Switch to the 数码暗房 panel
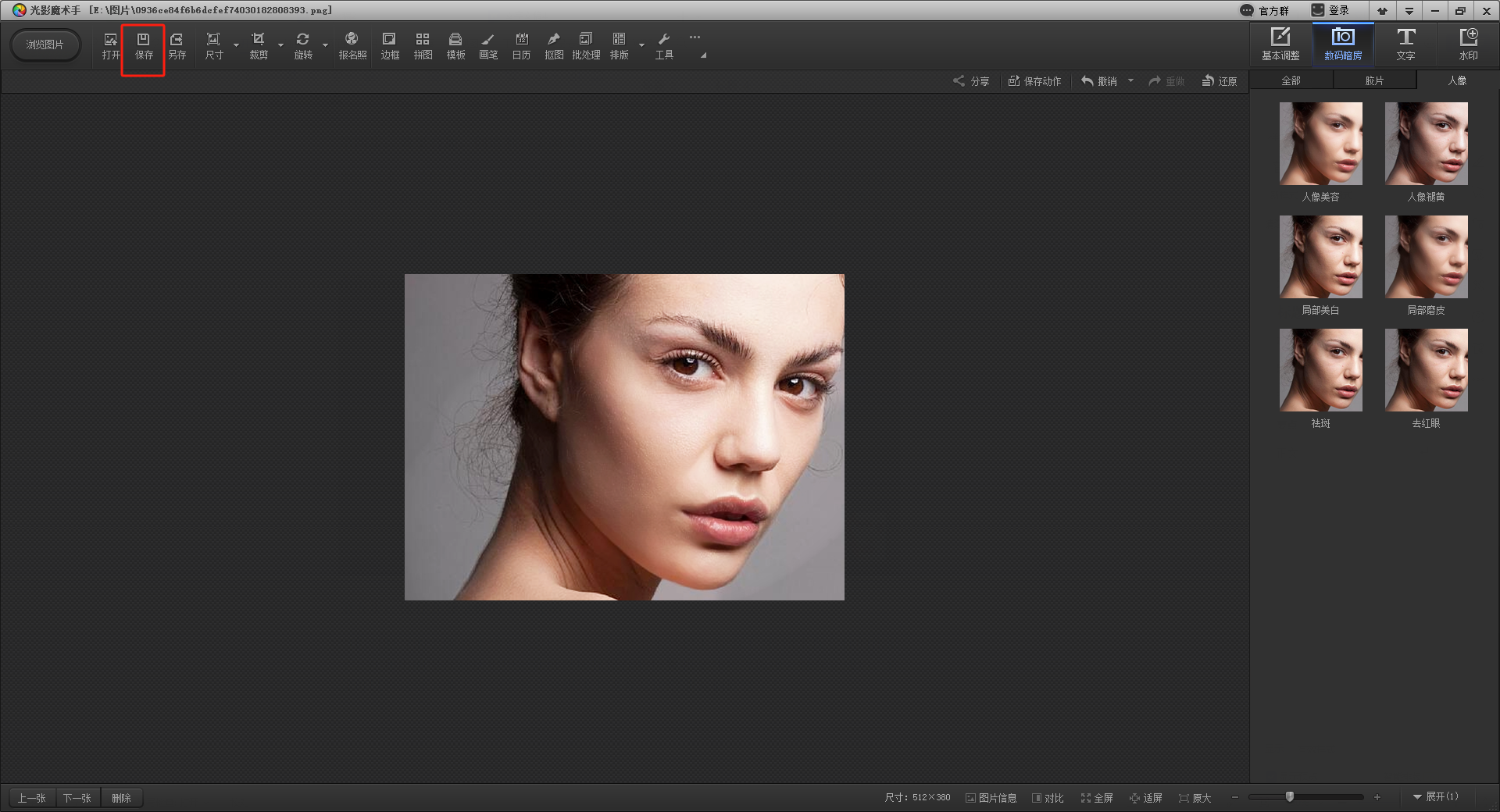Screen dimensions: 1500x812 pos(1343,45)
